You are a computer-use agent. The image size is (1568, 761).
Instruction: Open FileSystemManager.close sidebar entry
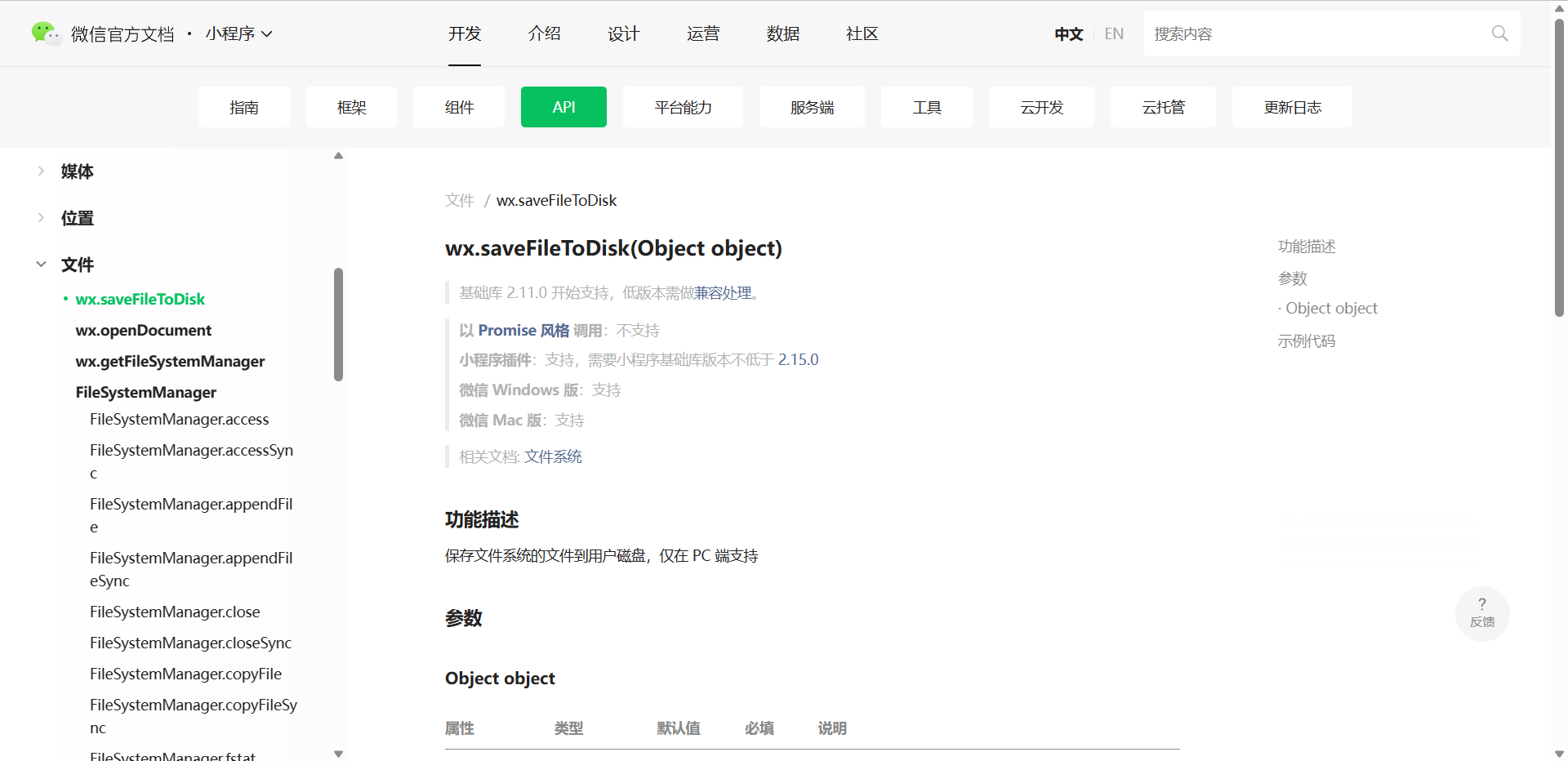point(175,612)
